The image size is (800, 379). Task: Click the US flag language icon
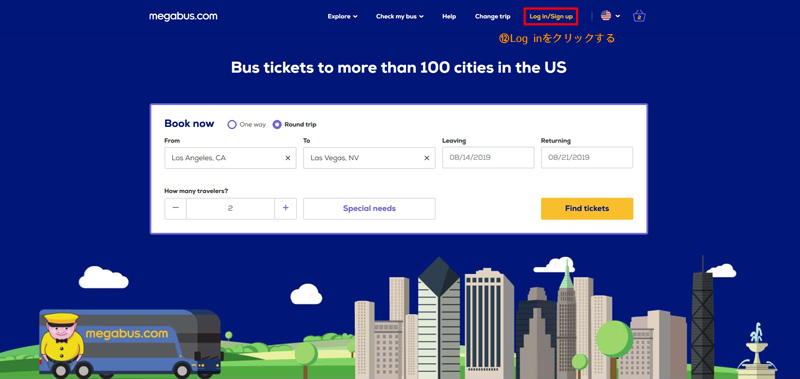click(606, 16)
